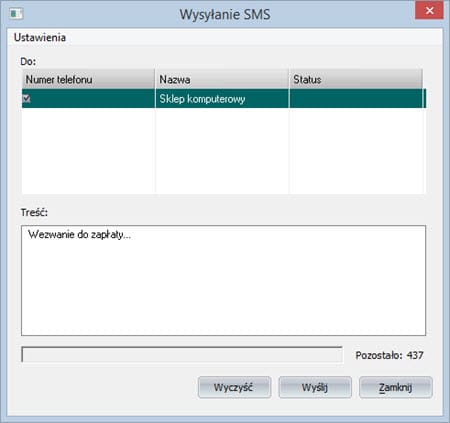Send the SMS with Wyślij button
Image resolution: width=450 pixels, height=423 pixels.
(x=315, y=387)
